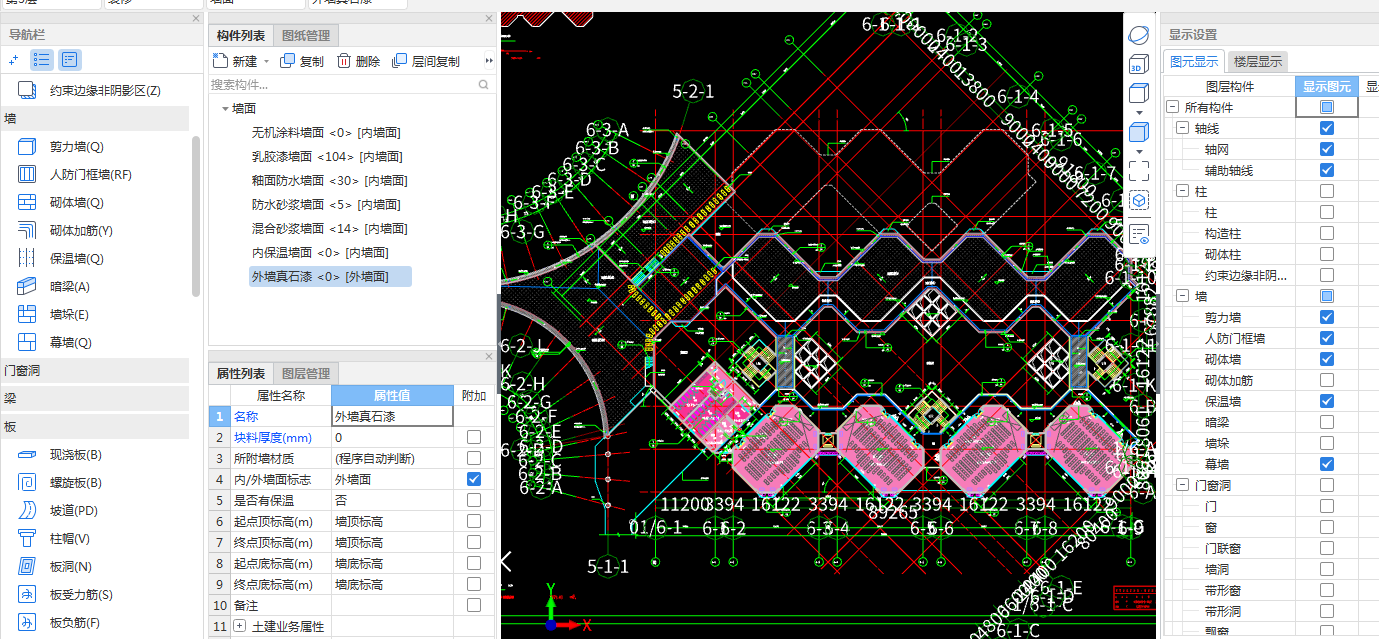
Task: Choose the 墙垛(E) icon
Action: tap(27, 315)
